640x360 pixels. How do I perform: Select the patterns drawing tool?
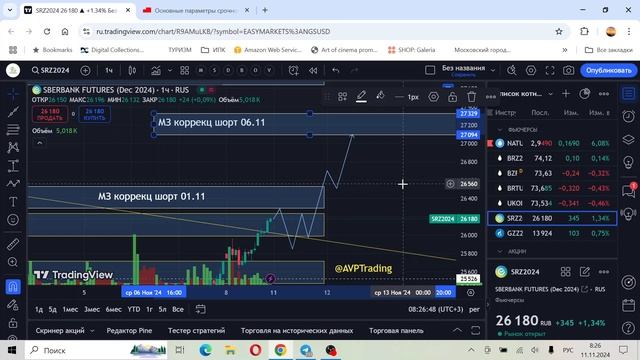(13, 147)
